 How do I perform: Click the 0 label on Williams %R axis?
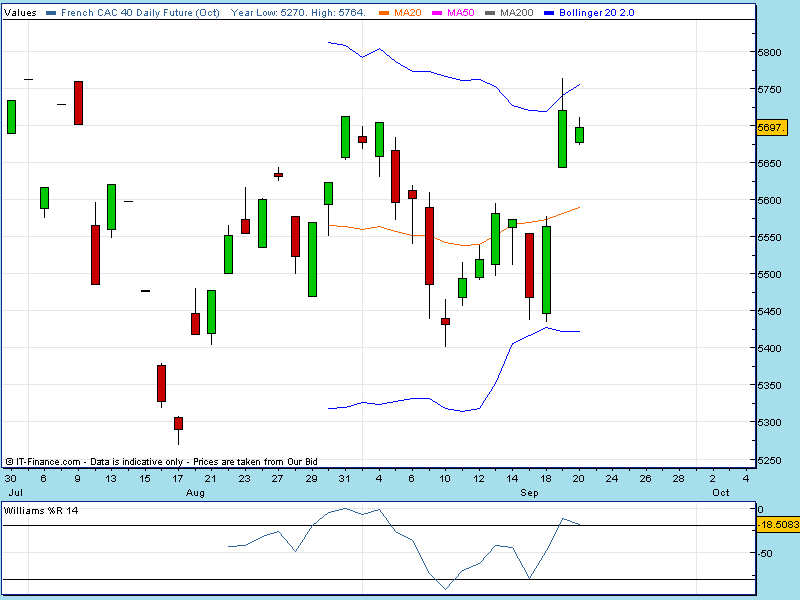click(x=760, y=509)
